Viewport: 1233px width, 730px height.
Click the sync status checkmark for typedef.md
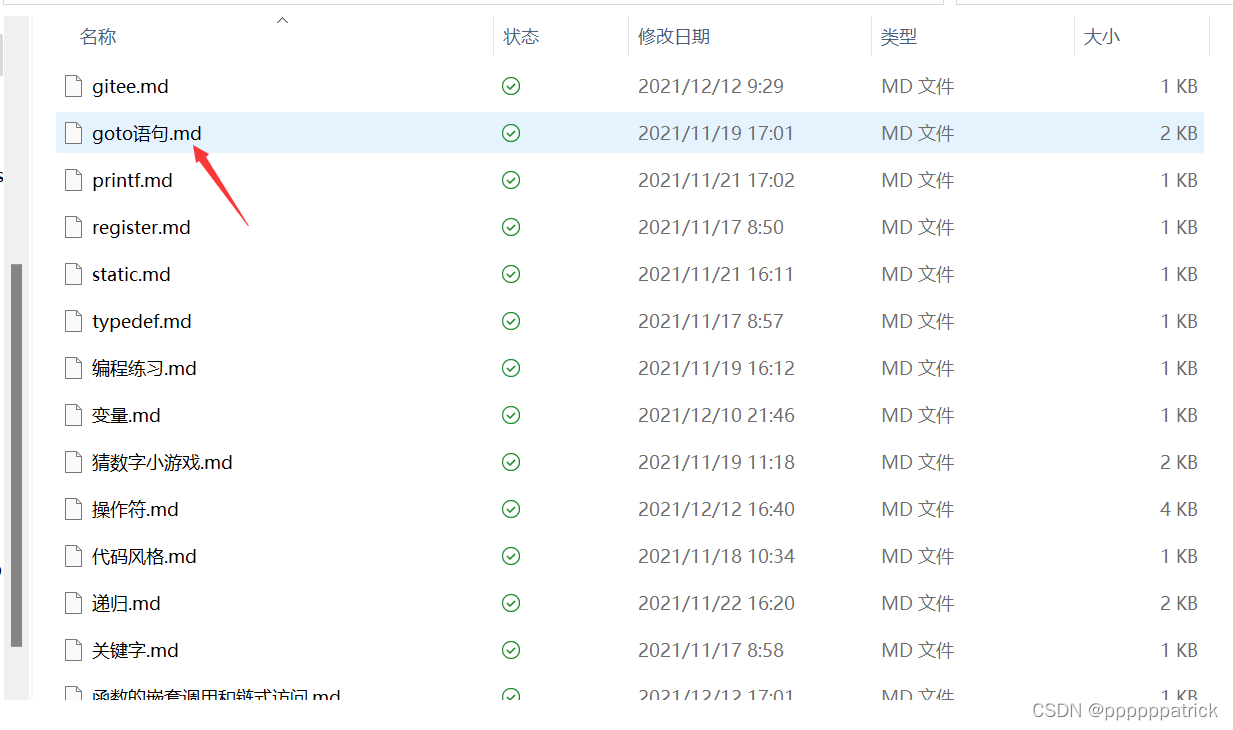tap(511, 321)
